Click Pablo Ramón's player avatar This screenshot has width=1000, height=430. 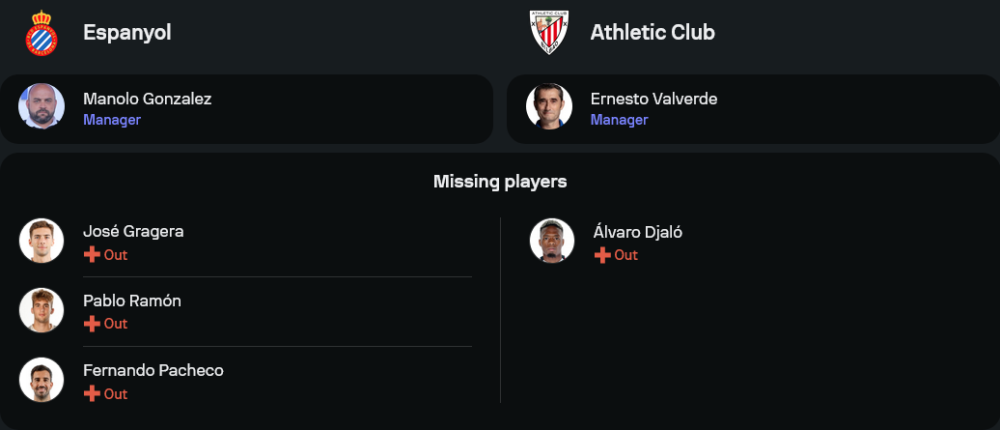pos(41,310)
